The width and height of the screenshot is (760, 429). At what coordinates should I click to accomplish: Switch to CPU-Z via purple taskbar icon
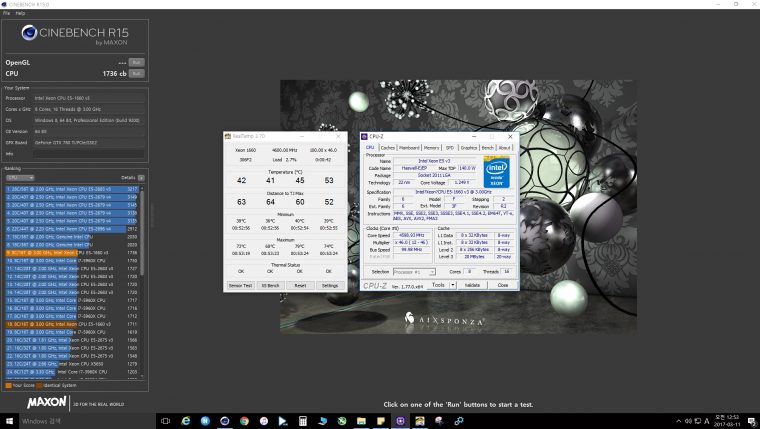[400, 421]
